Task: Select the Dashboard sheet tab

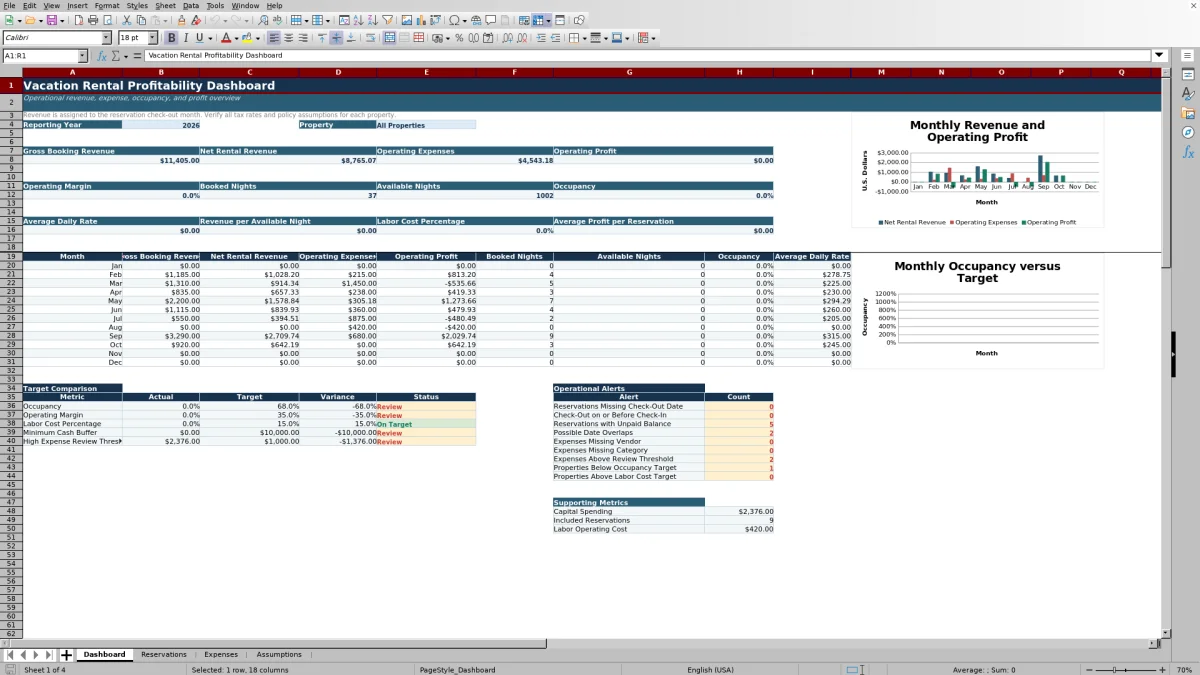Action: [104, 655]
